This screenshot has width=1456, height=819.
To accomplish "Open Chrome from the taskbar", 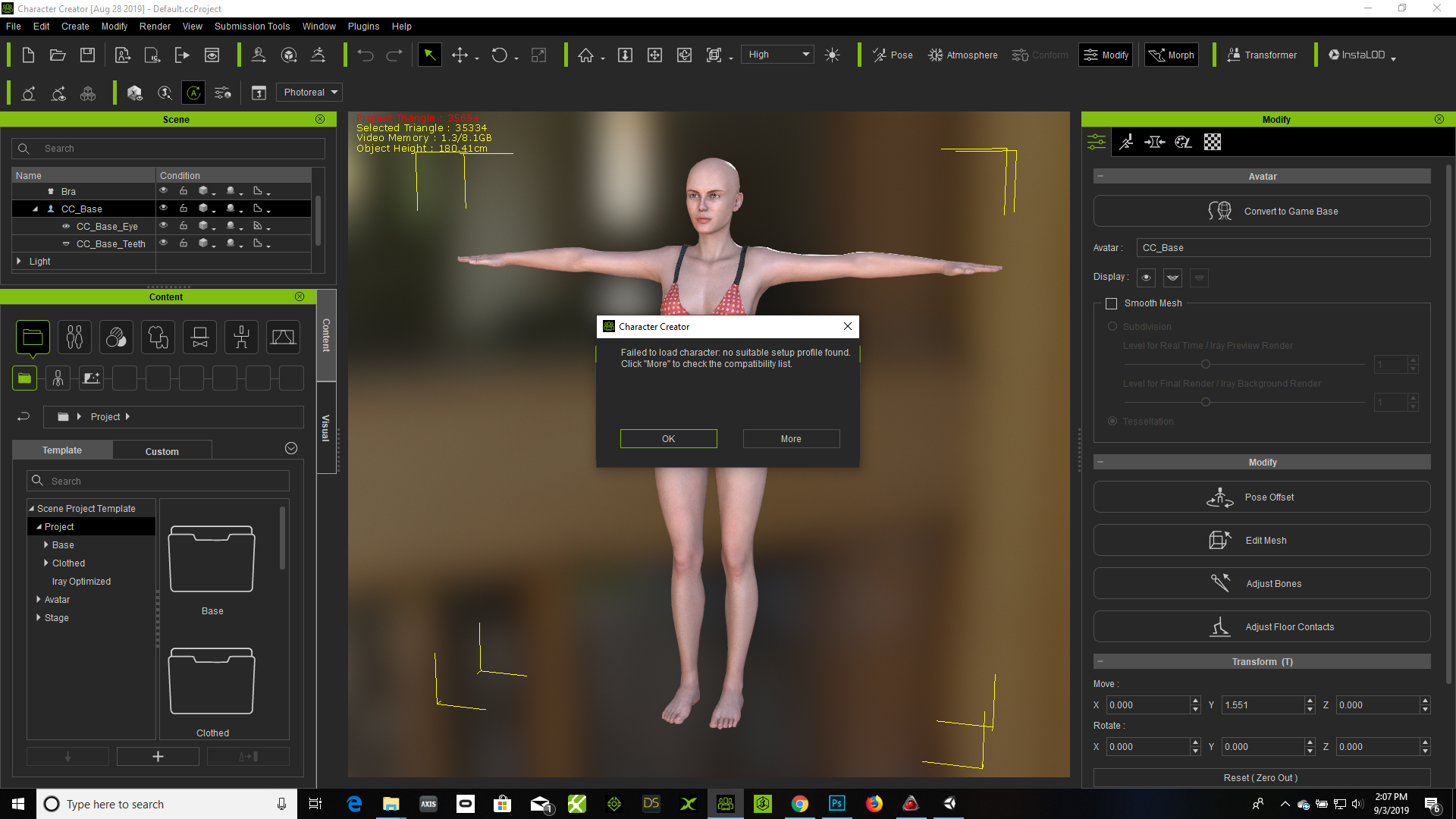I will pyautogui.click(x=800, y=804).
